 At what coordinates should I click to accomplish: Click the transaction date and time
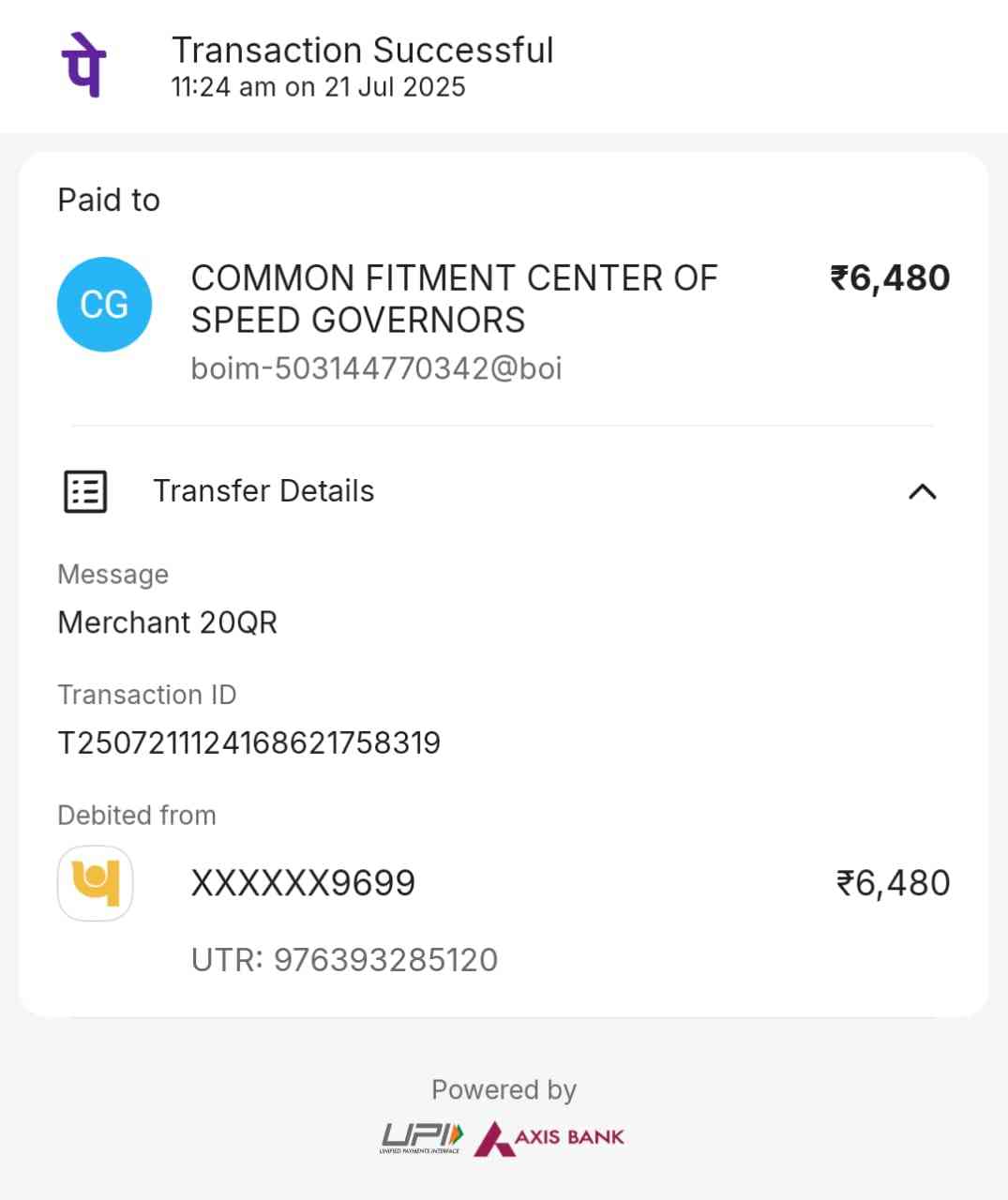point(318,87)
